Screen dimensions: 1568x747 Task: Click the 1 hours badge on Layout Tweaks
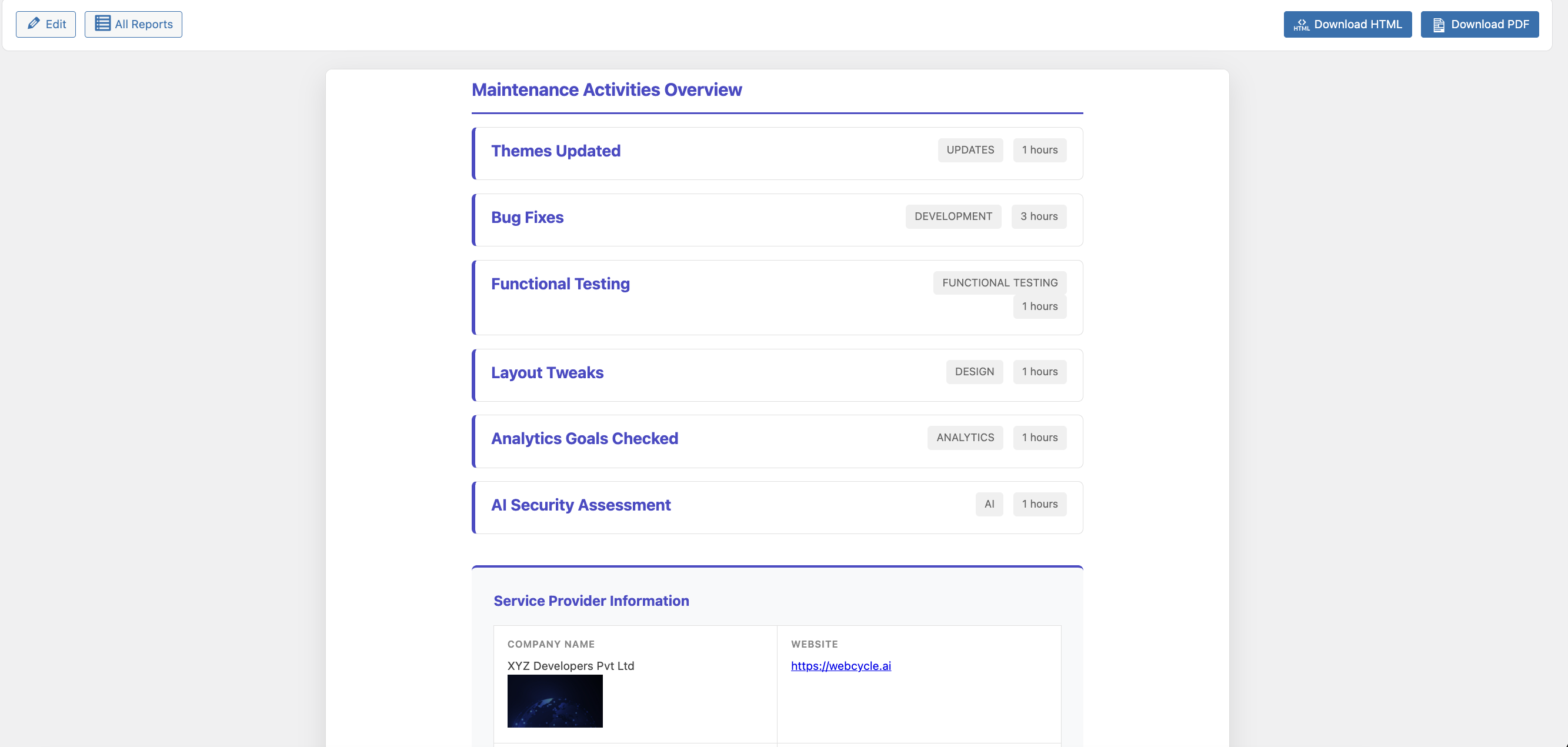pyautogui.click(x=1040, y=371)
